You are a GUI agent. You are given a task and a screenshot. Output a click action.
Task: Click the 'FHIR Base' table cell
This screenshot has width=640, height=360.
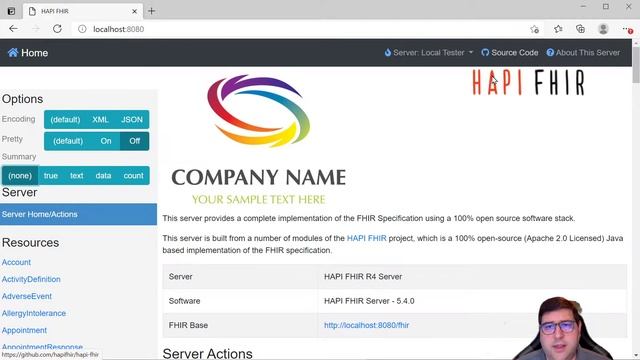click(x=240, y=325)
